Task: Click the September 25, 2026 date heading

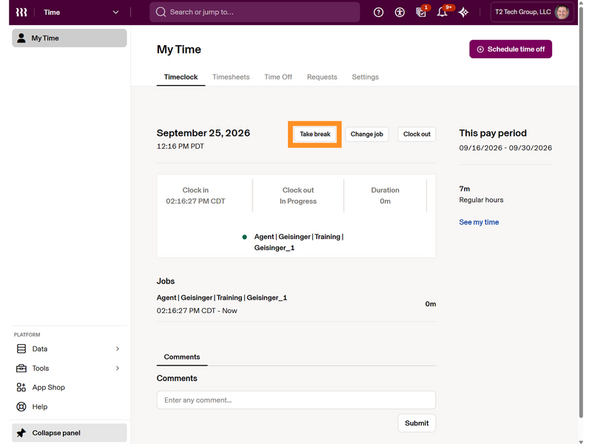Action: [x=203, y=133]
